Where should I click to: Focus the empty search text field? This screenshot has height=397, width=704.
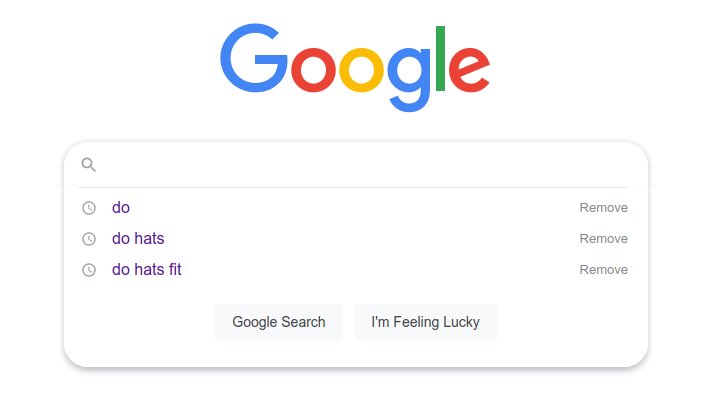click(364, 165)
